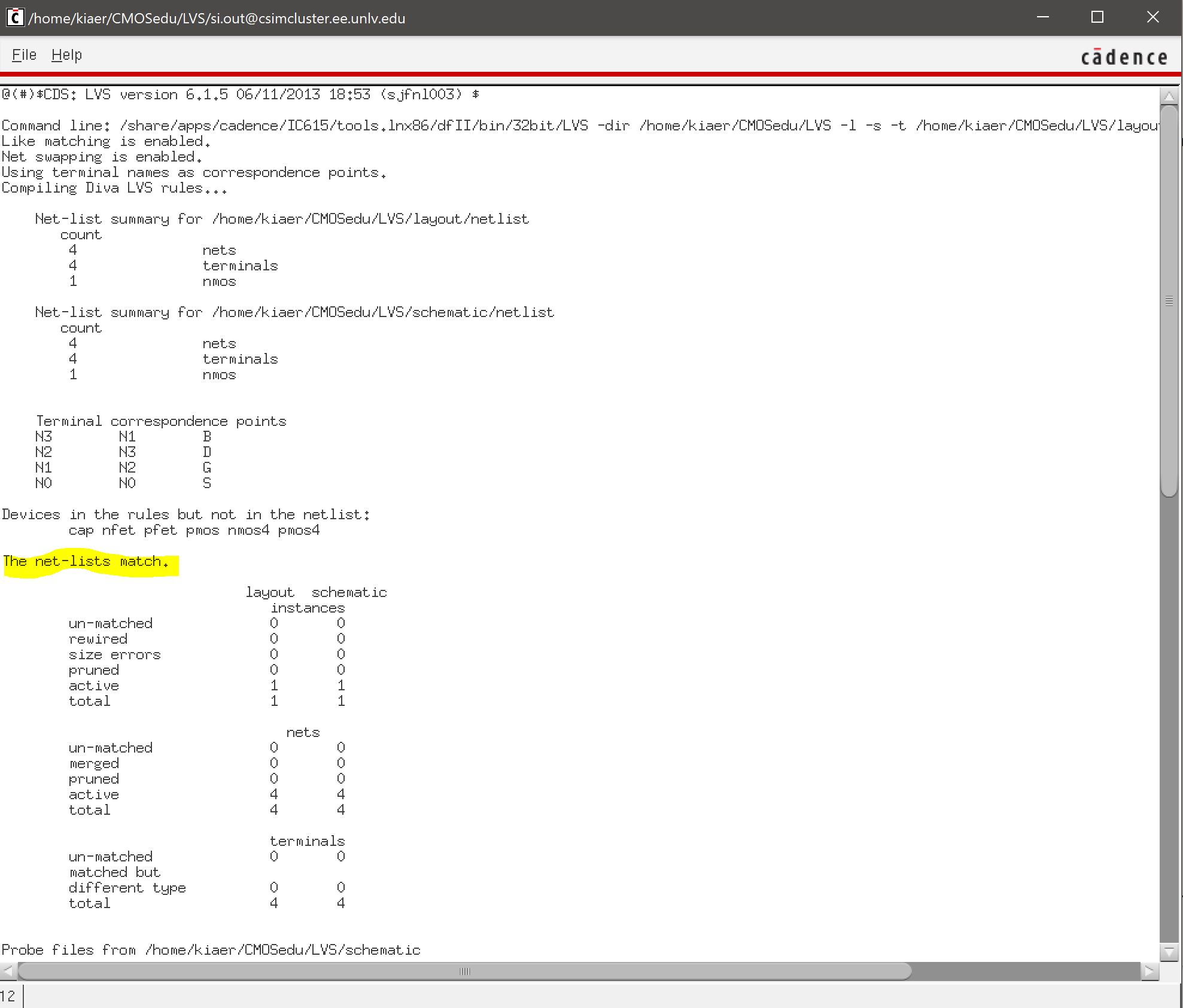The width and height of the screenshot is (1183, 1008).
Task: Click the 'nmos' entry in layout summary
Action: tap(219, 281)
